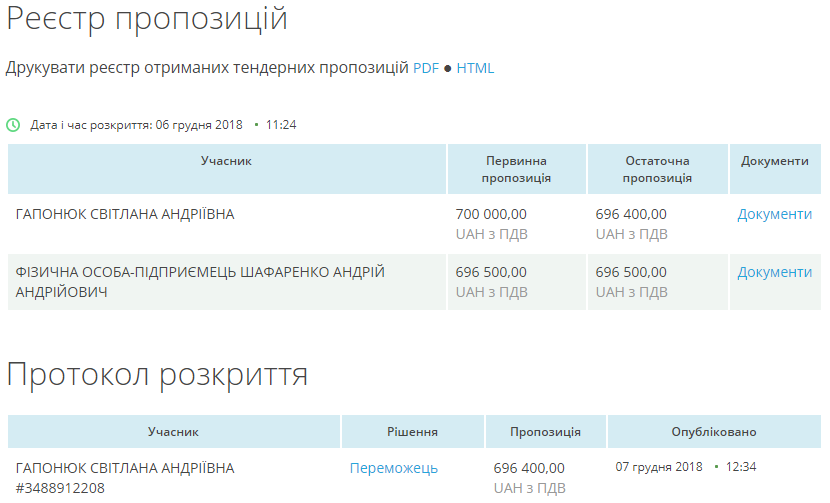Image resolution: width=830 pixels, height=503 pixels.
Task: Click the Остаточна пропозиція column header
Action: (x=657, y=169)
